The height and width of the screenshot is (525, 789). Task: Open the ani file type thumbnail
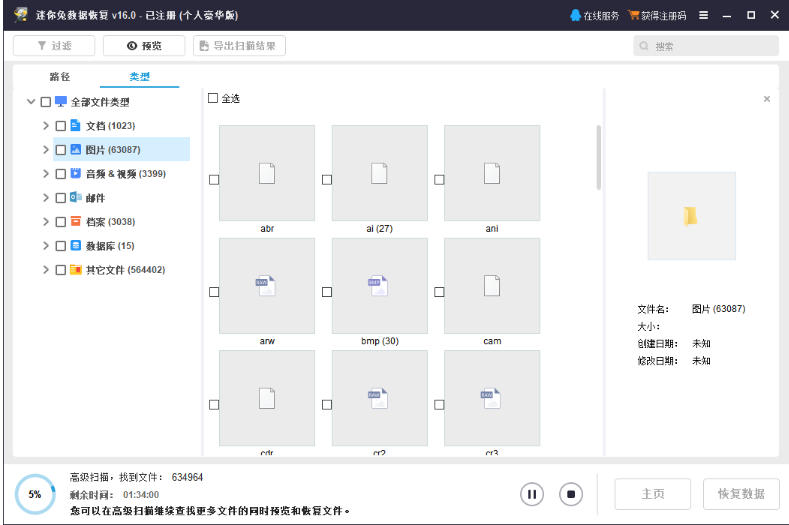click(x=492, y=173)
